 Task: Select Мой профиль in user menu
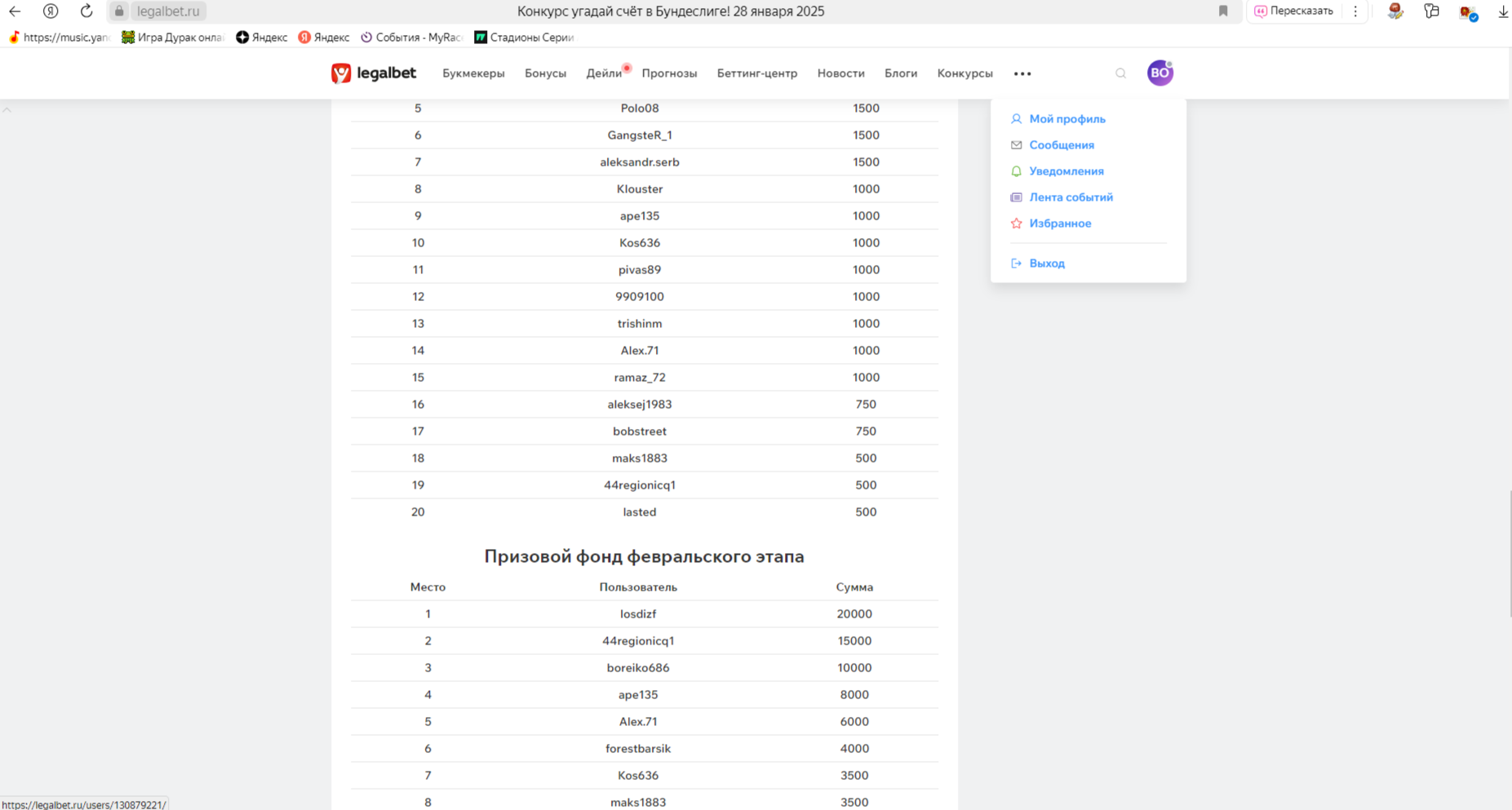pos(1066,119)
